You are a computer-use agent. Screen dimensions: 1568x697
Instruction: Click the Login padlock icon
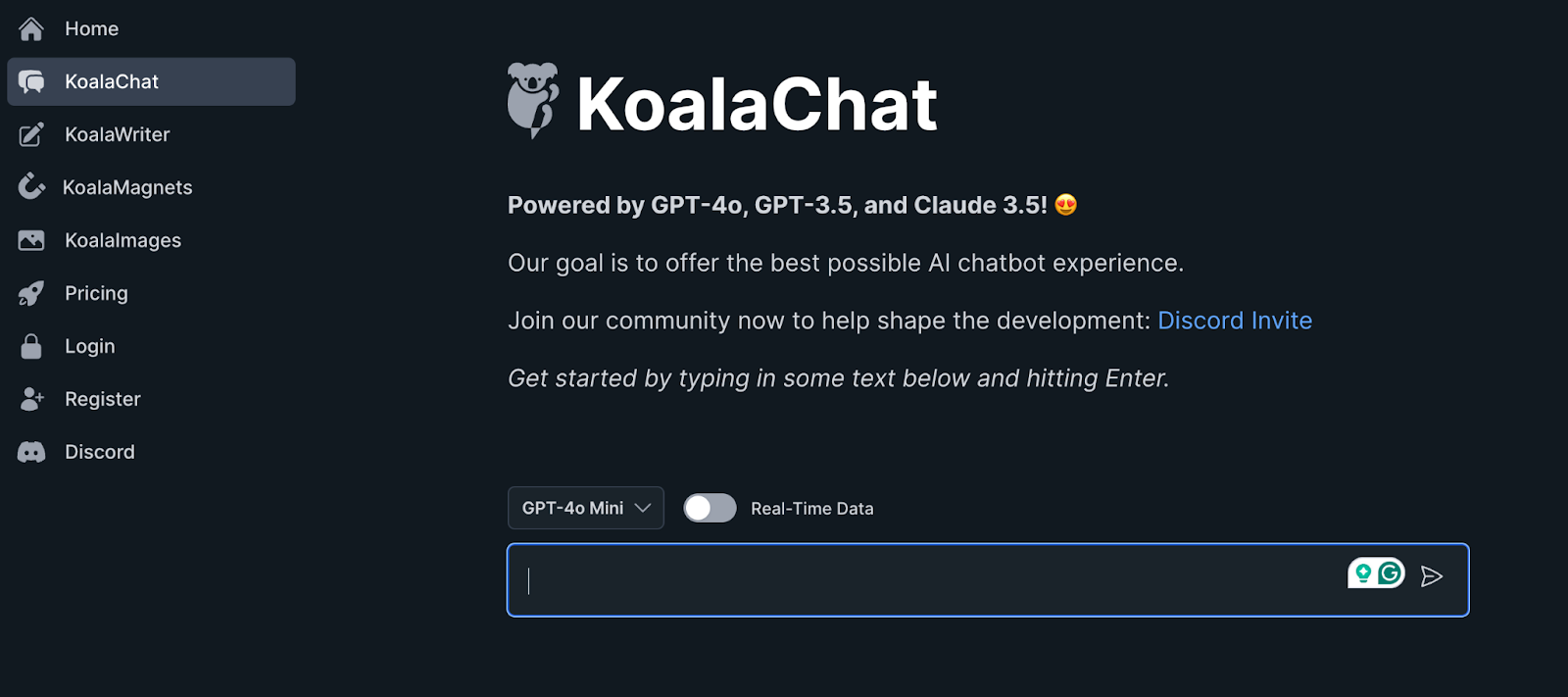(31, 346)
